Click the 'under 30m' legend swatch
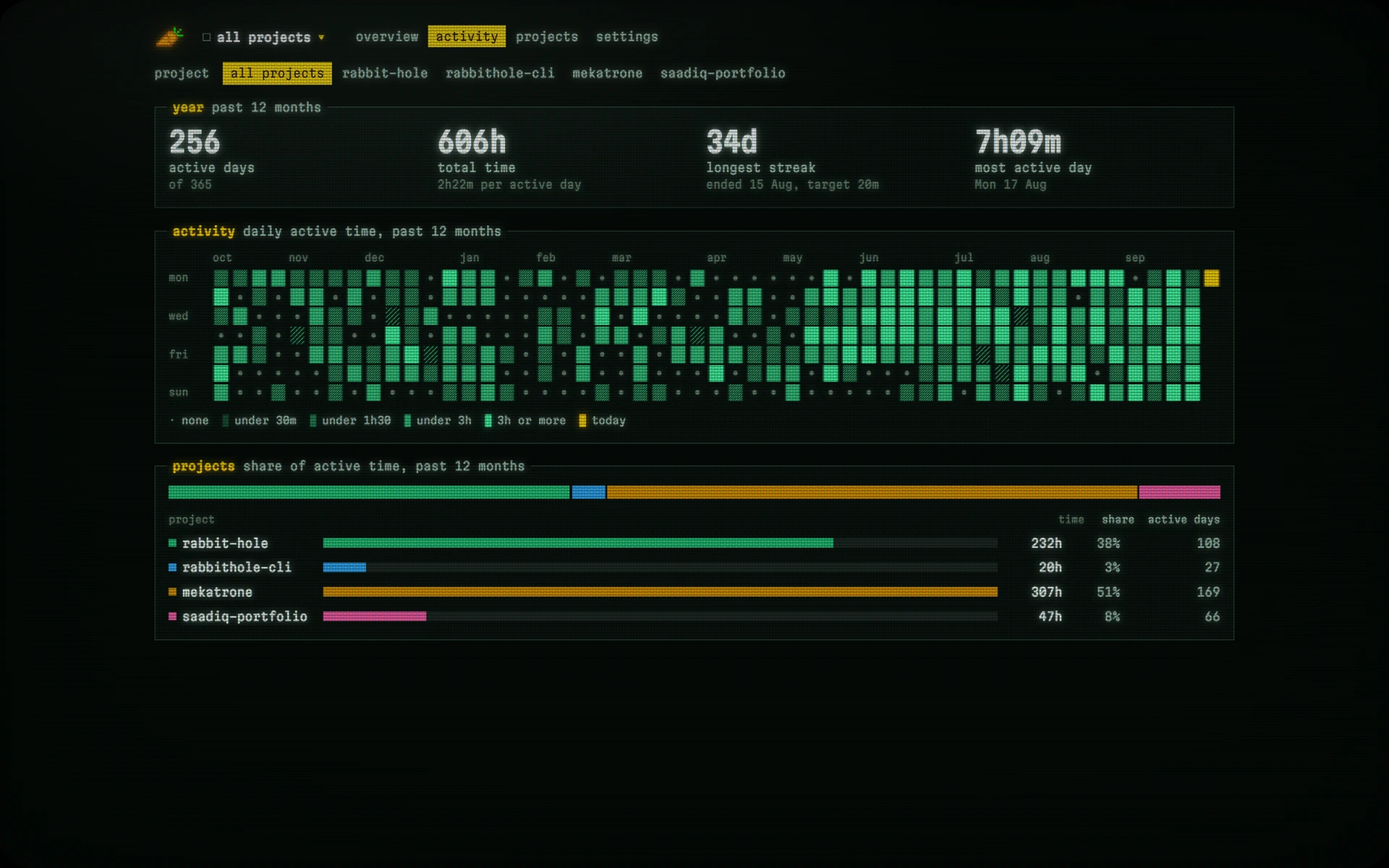Screen dimensions: 1389x868 pos(226,421)
